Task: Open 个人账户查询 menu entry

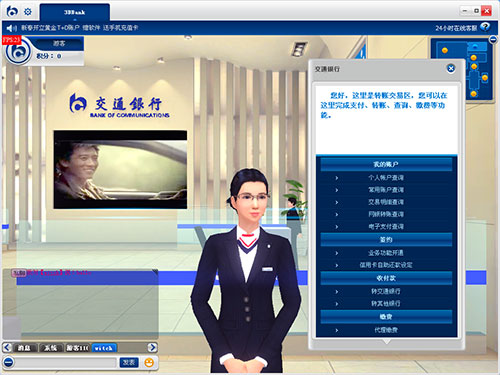Action: [x=386, y=178]
